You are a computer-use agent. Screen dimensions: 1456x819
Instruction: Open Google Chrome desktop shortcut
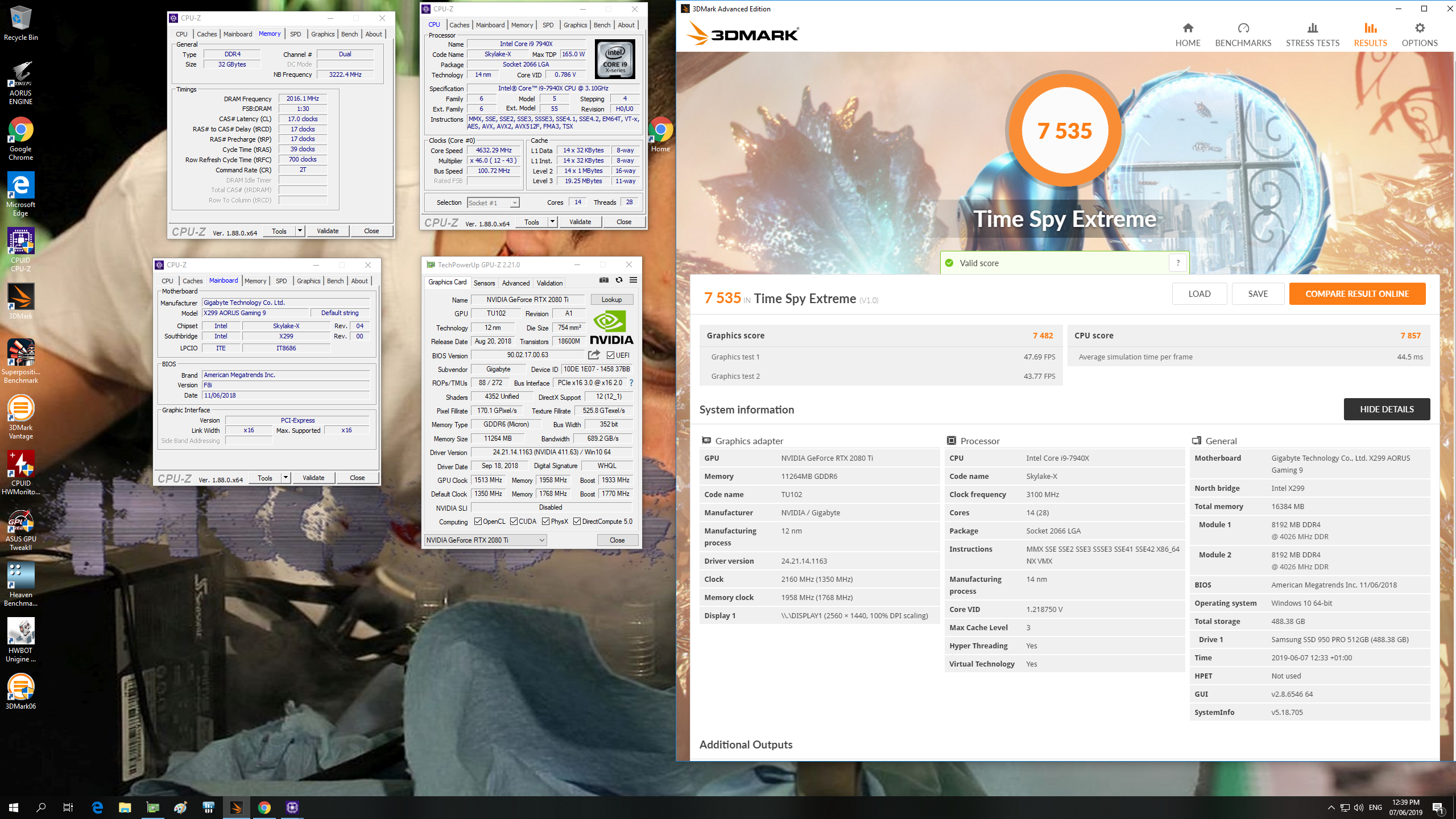click(x=20, y=139)
